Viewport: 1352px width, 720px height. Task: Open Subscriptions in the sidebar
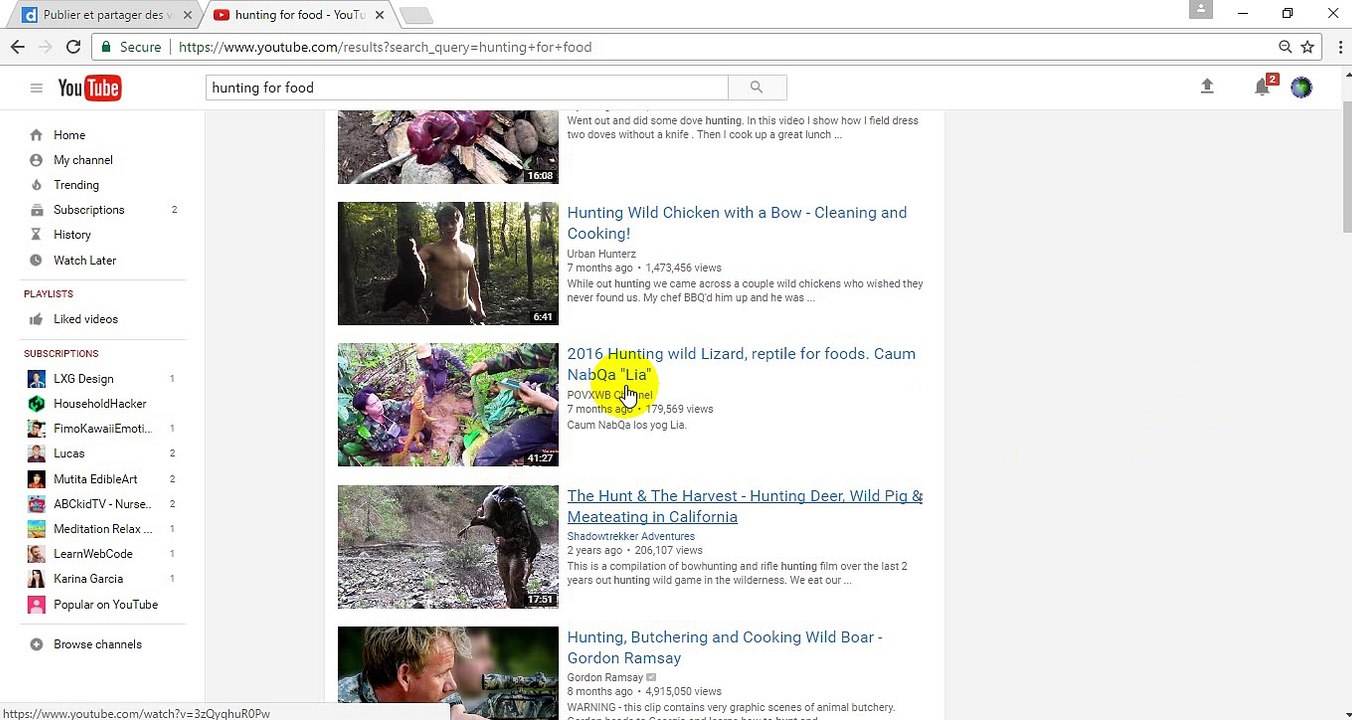pyautogui.click(x=89, y=210)
